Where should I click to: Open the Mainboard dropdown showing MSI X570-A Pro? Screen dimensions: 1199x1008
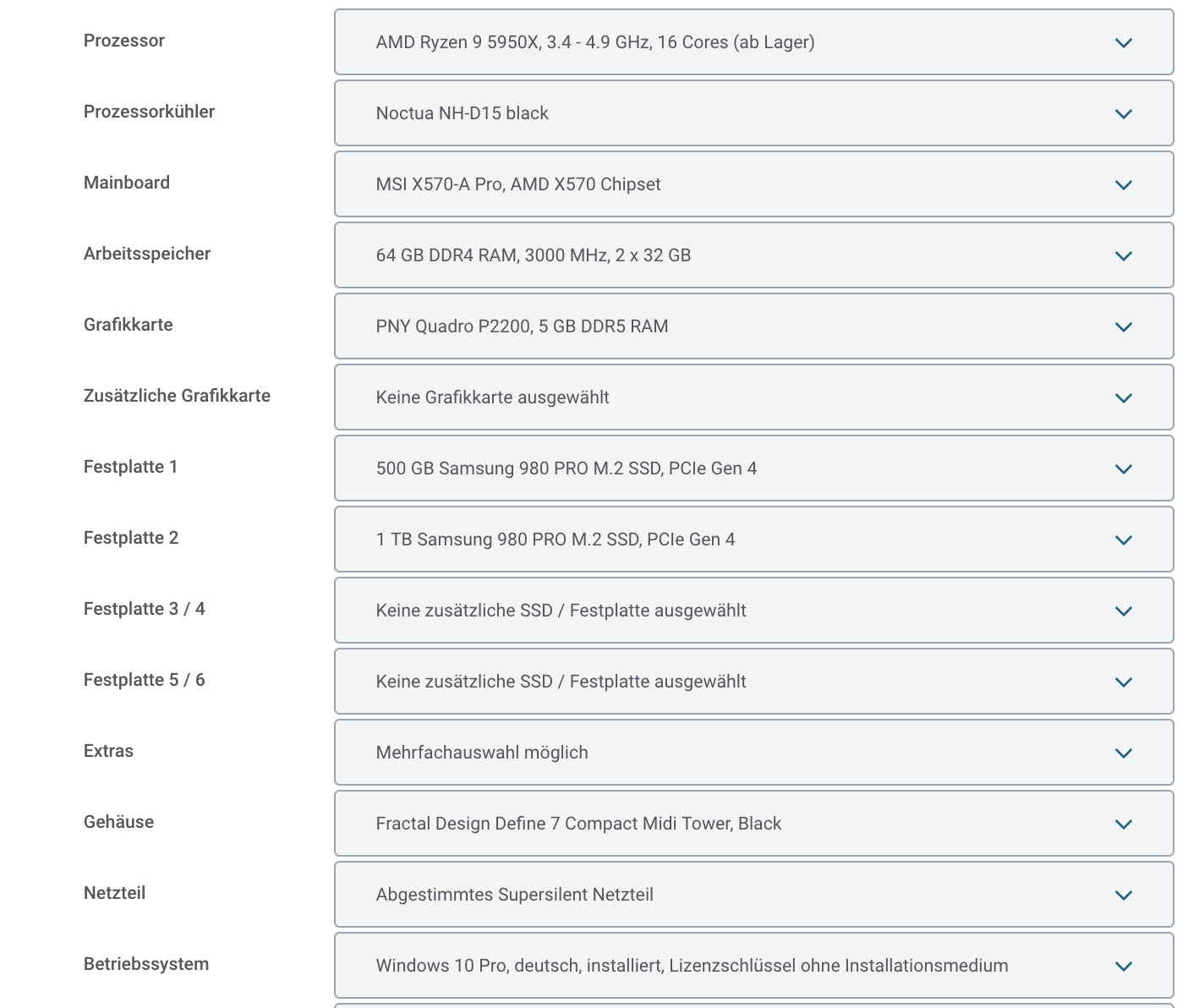point(753,184)
